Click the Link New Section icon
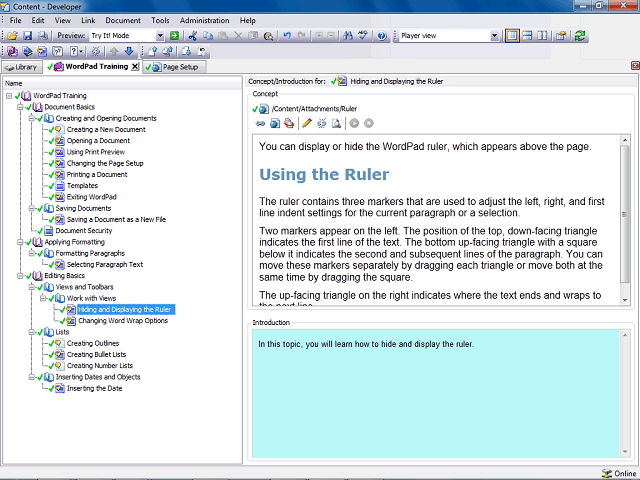This screenshot has width=640, height=480. pyautogui.click(x=27, y=51)
